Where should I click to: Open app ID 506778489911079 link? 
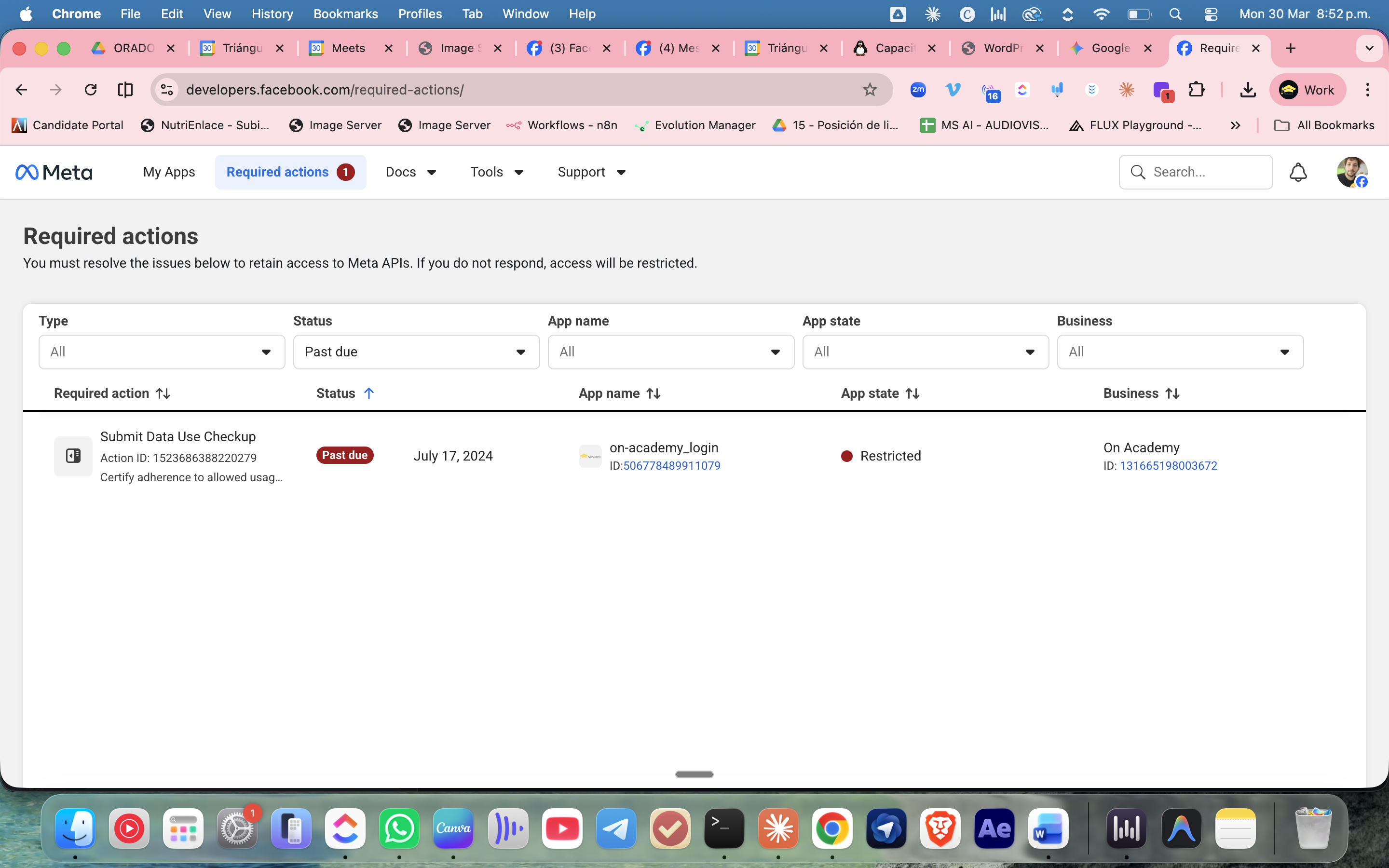671,465
